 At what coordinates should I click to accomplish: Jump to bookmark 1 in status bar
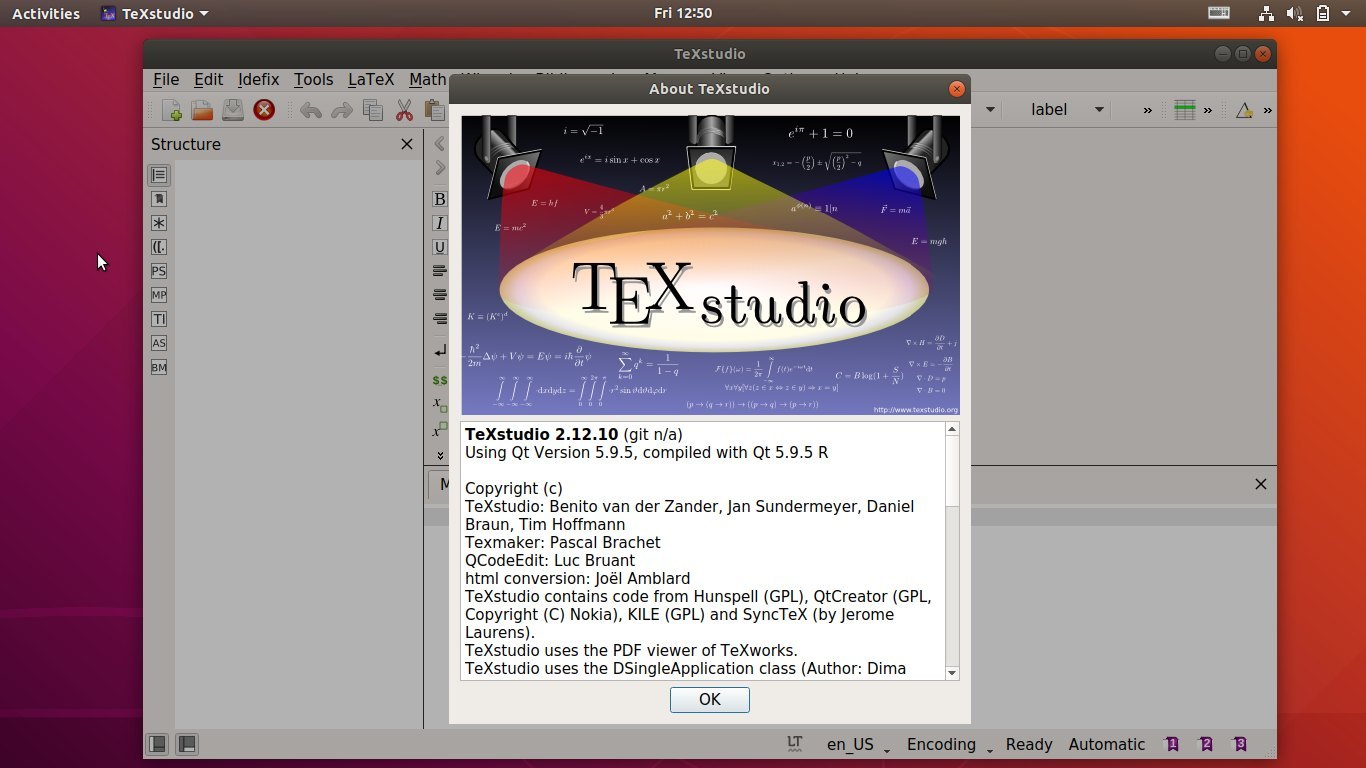[1172, 744]
